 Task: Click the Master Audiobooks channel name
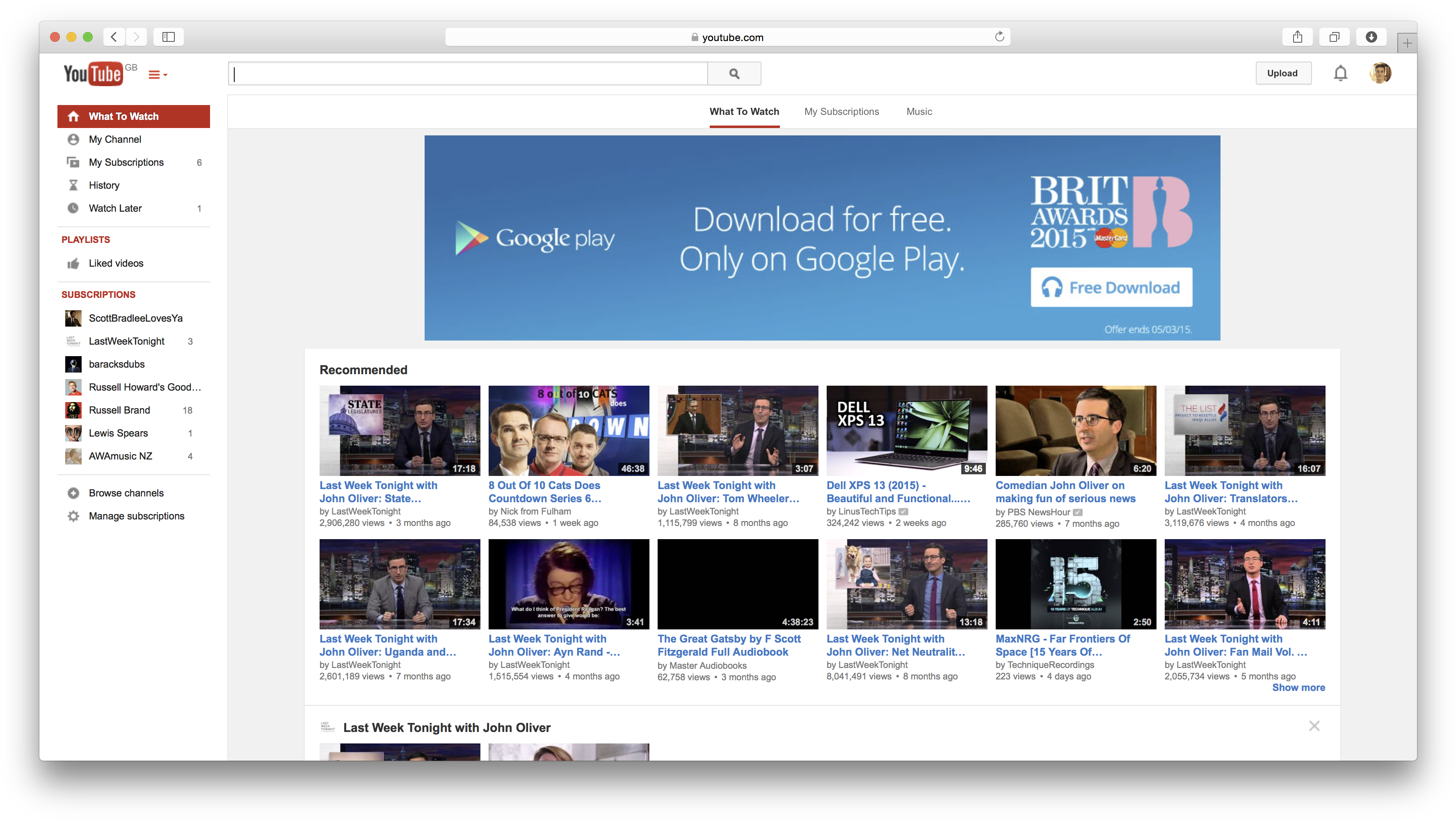708,665
